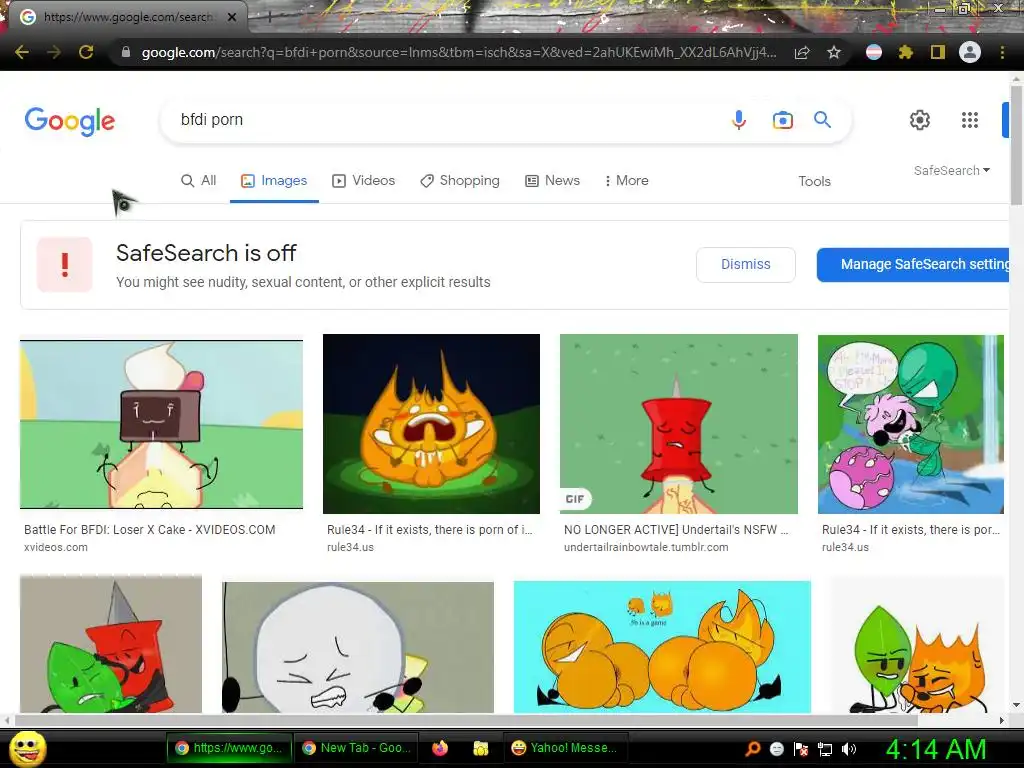
Task: Click the horizontal scrollbar right arrow
Action: 1002,720
